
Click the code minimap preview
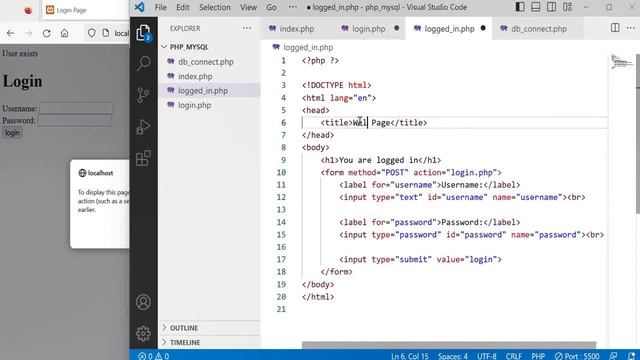(x=621, y=62)
